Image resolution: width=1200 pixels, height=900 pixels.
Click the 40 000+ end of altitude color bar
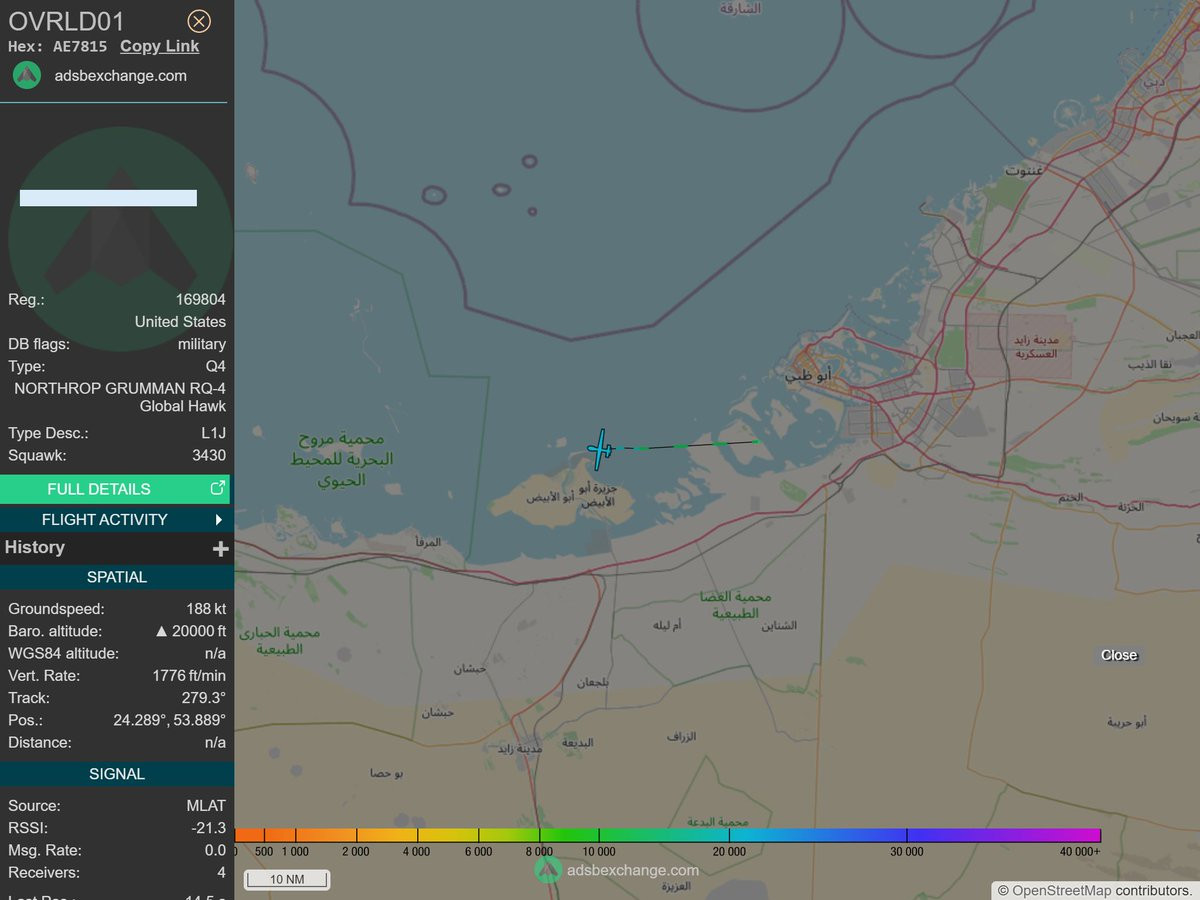coord(1080,851)
